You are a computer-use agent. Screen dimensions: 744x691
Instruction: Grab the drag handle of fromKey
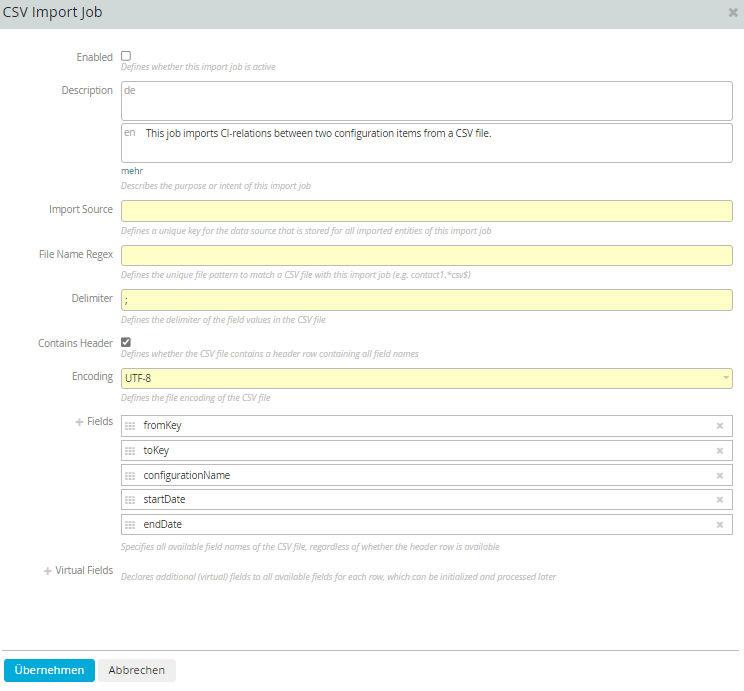(130, 426)
